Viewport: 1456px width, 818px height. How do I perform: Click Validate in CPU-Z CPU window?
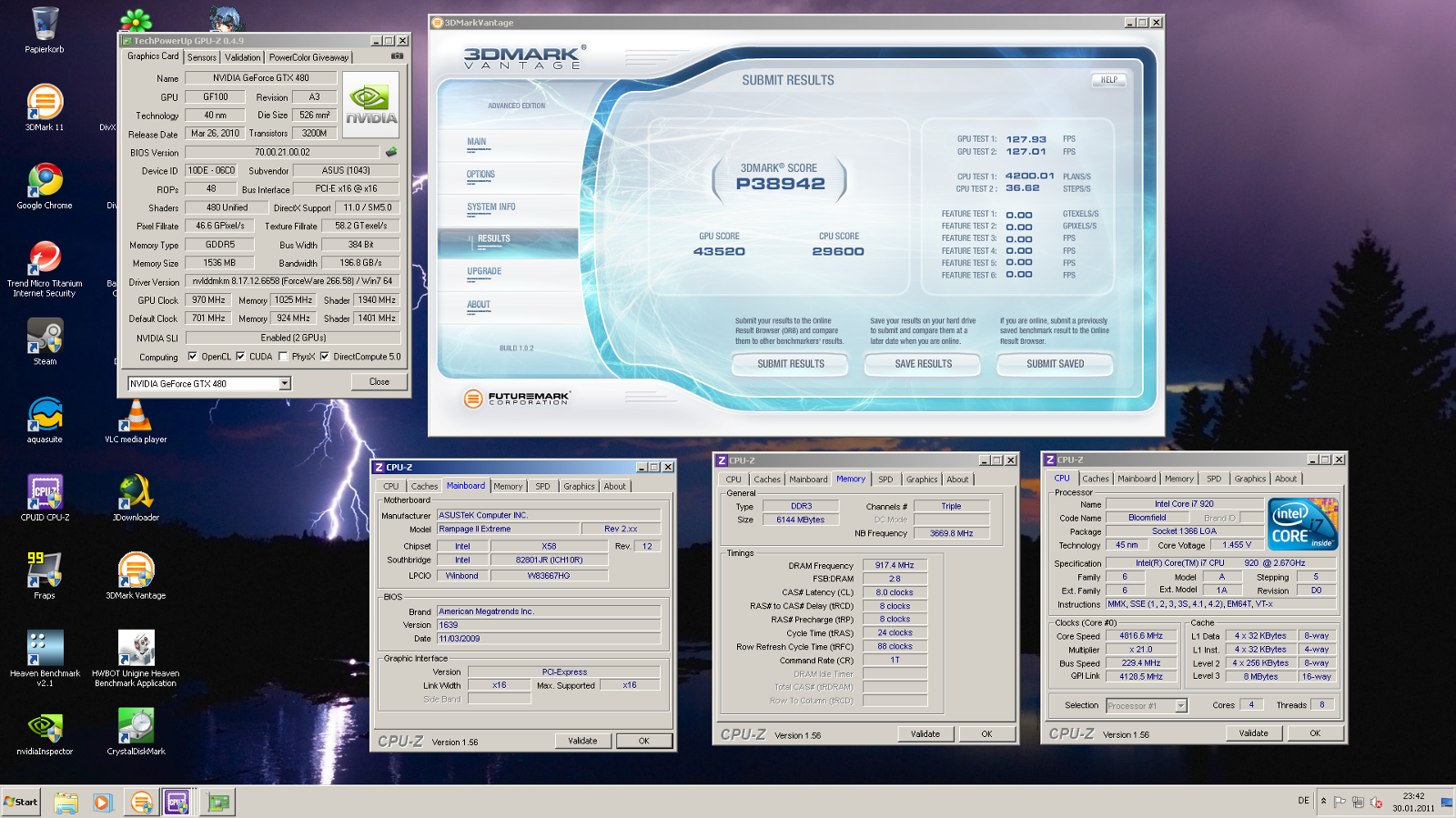pyautogui.click(x=1253, y=732)
